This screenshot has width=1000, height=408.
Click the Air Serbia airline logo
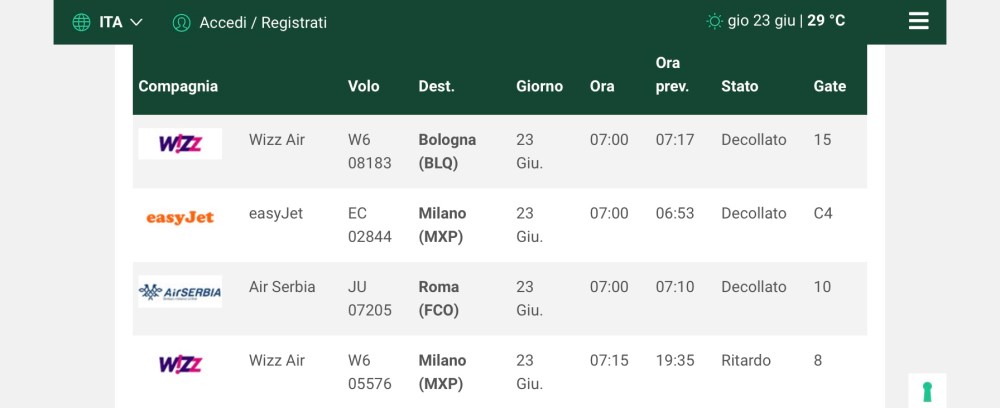(x=180, y=291)
